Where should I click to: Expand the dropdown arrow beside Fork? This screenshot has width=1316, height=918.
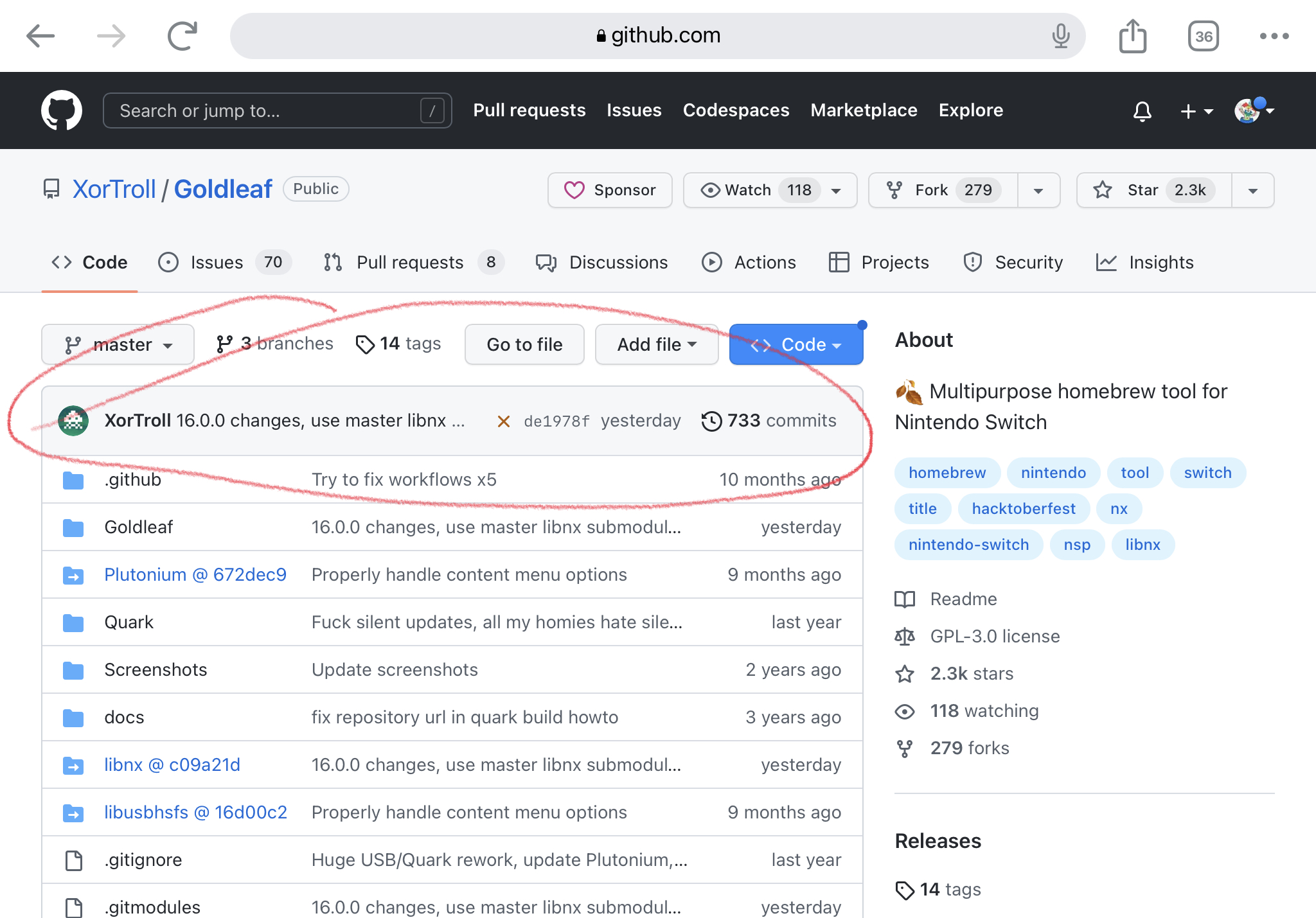click(x=1039, y=190)
